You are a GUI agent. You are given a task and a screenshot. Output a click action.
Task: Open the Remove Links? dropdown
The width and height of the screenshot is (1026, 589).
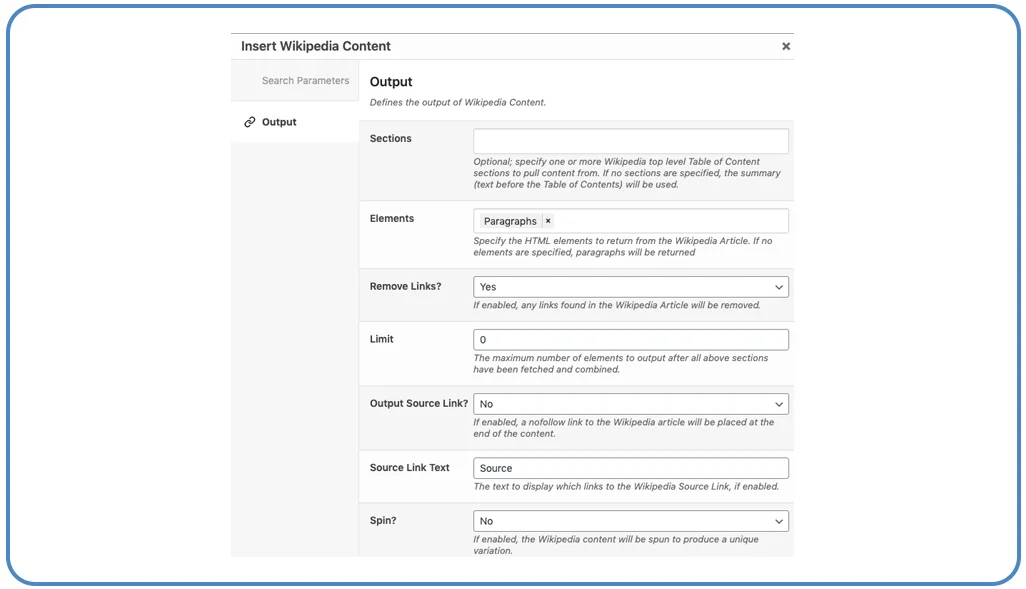tap(630, 287)
